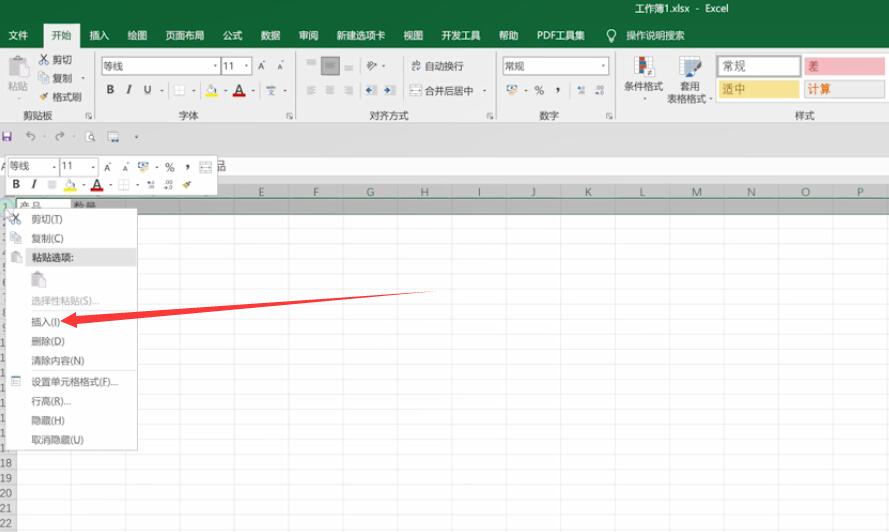889x532 pixels.
Task: Click the Save icon in quick access toolbar
Action: 7,137
